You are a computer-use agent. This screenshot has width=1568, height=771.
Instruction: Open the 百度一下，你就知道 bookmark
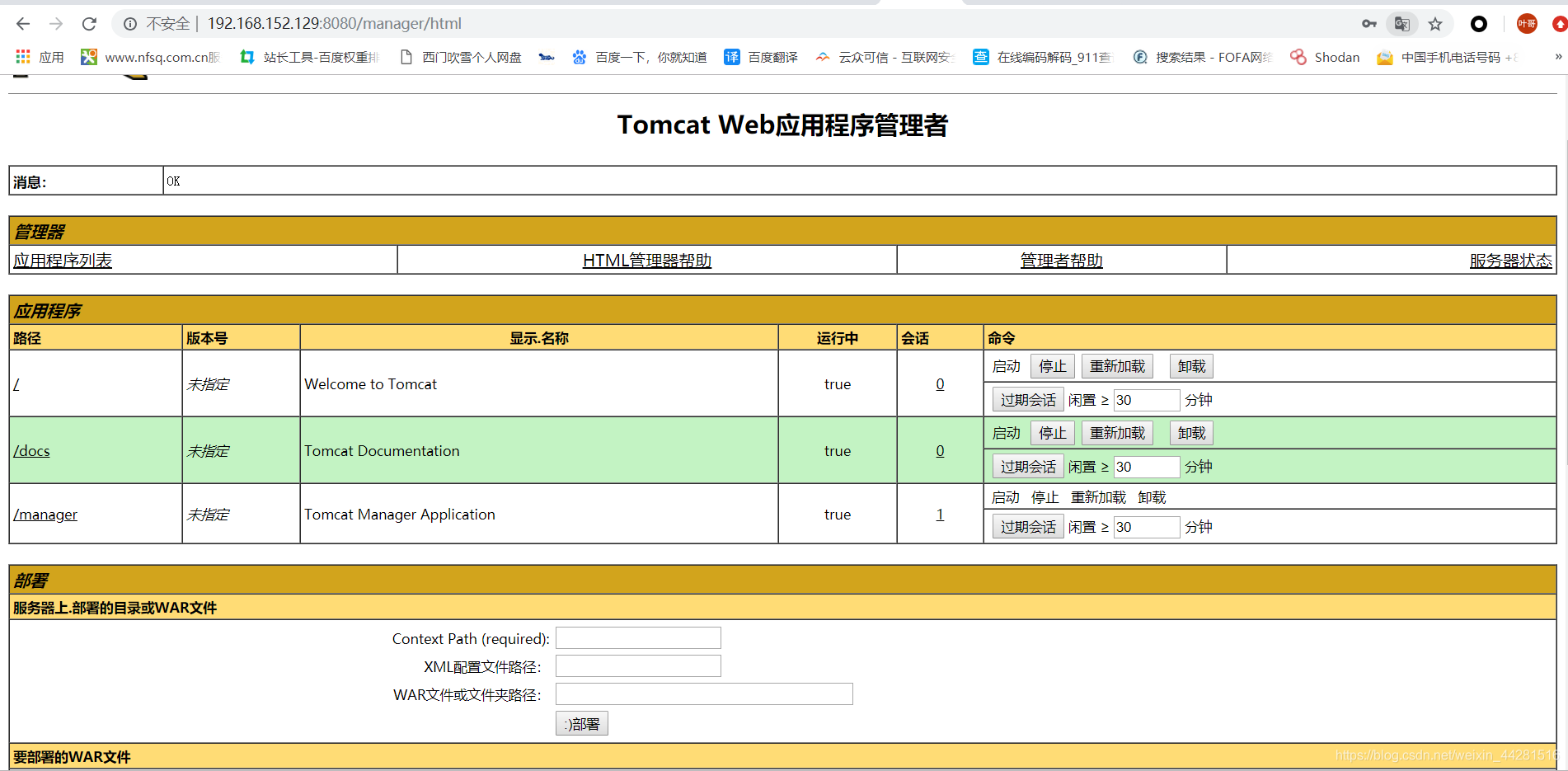click(x=640, y=57)
